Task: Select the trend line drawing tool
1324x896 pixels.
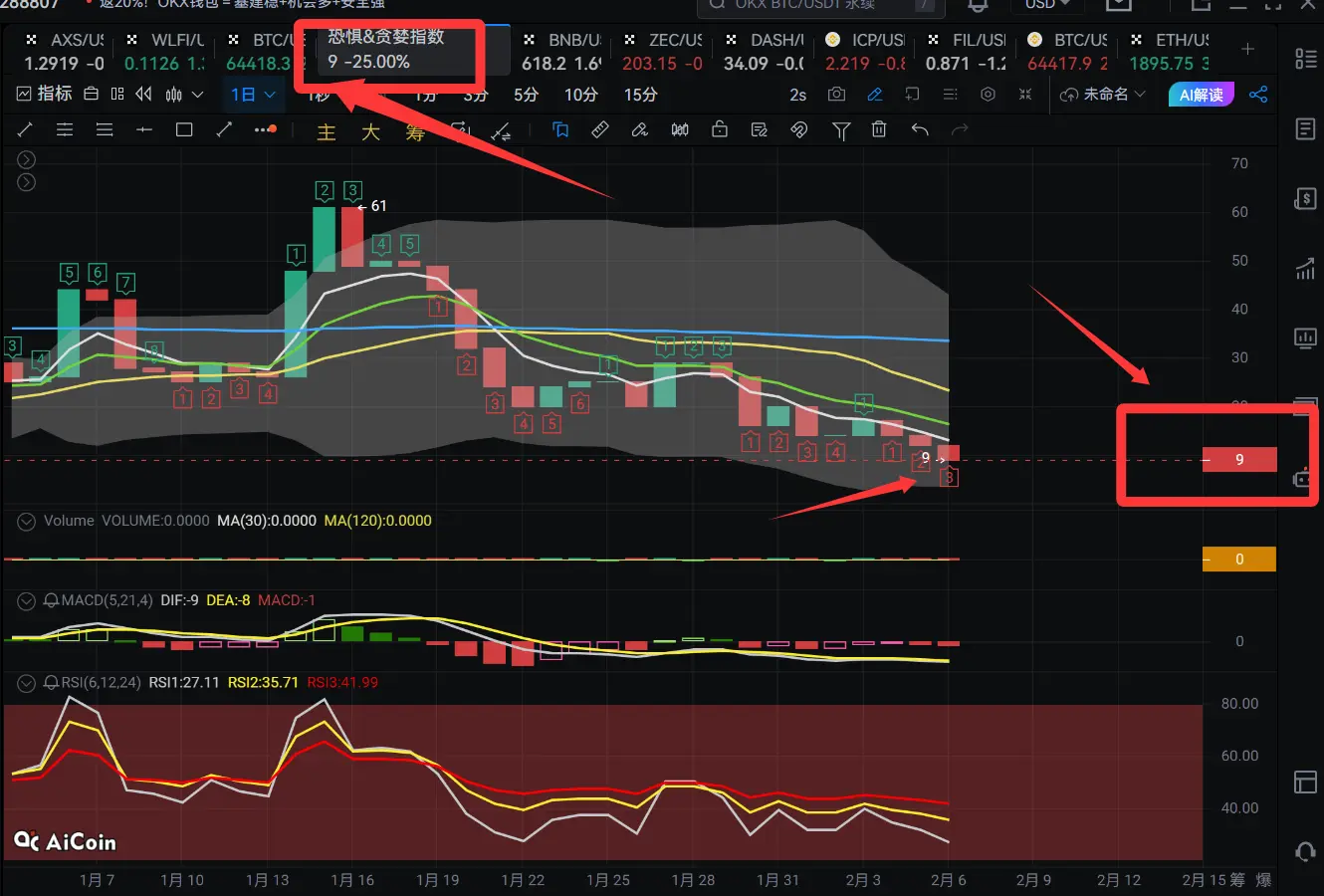Action: [x=25, y=129]
